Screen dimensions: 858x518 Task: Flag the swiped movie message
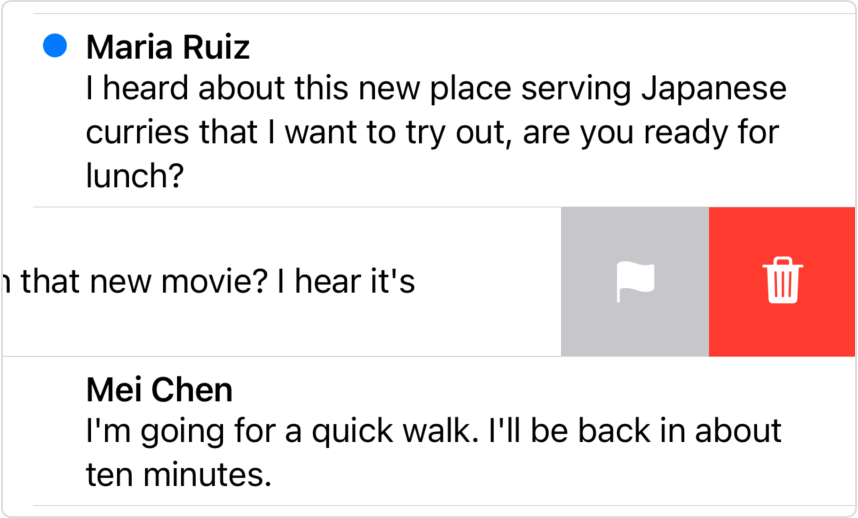tap(635, 282)
